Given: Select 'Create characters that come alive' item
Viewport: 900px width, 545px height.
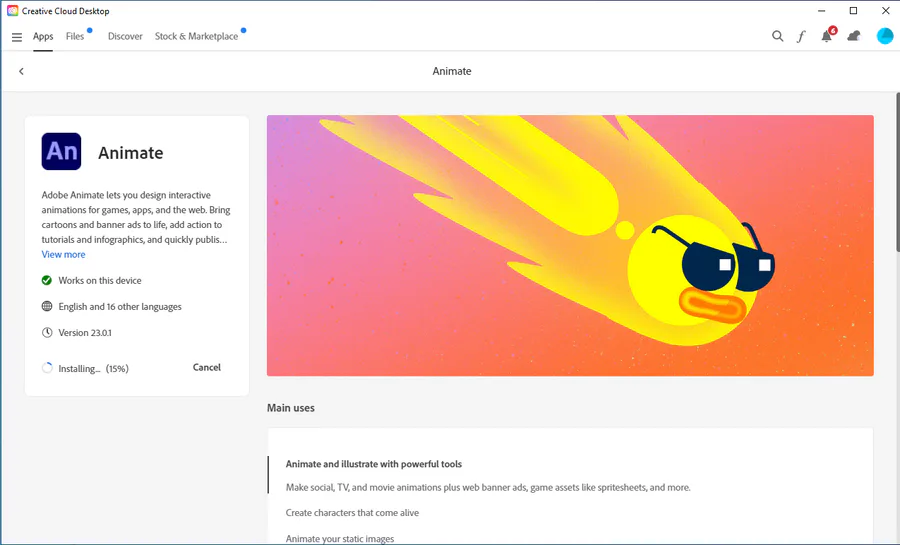Looking at the screenshot, I should [x=352, y=513].
